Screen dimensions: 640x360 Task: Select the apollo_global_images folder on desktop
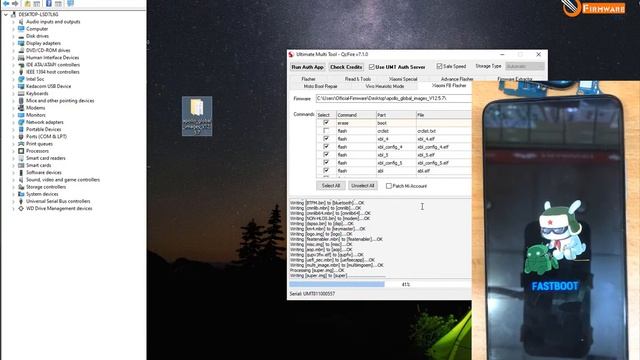[x=197, y=116]
